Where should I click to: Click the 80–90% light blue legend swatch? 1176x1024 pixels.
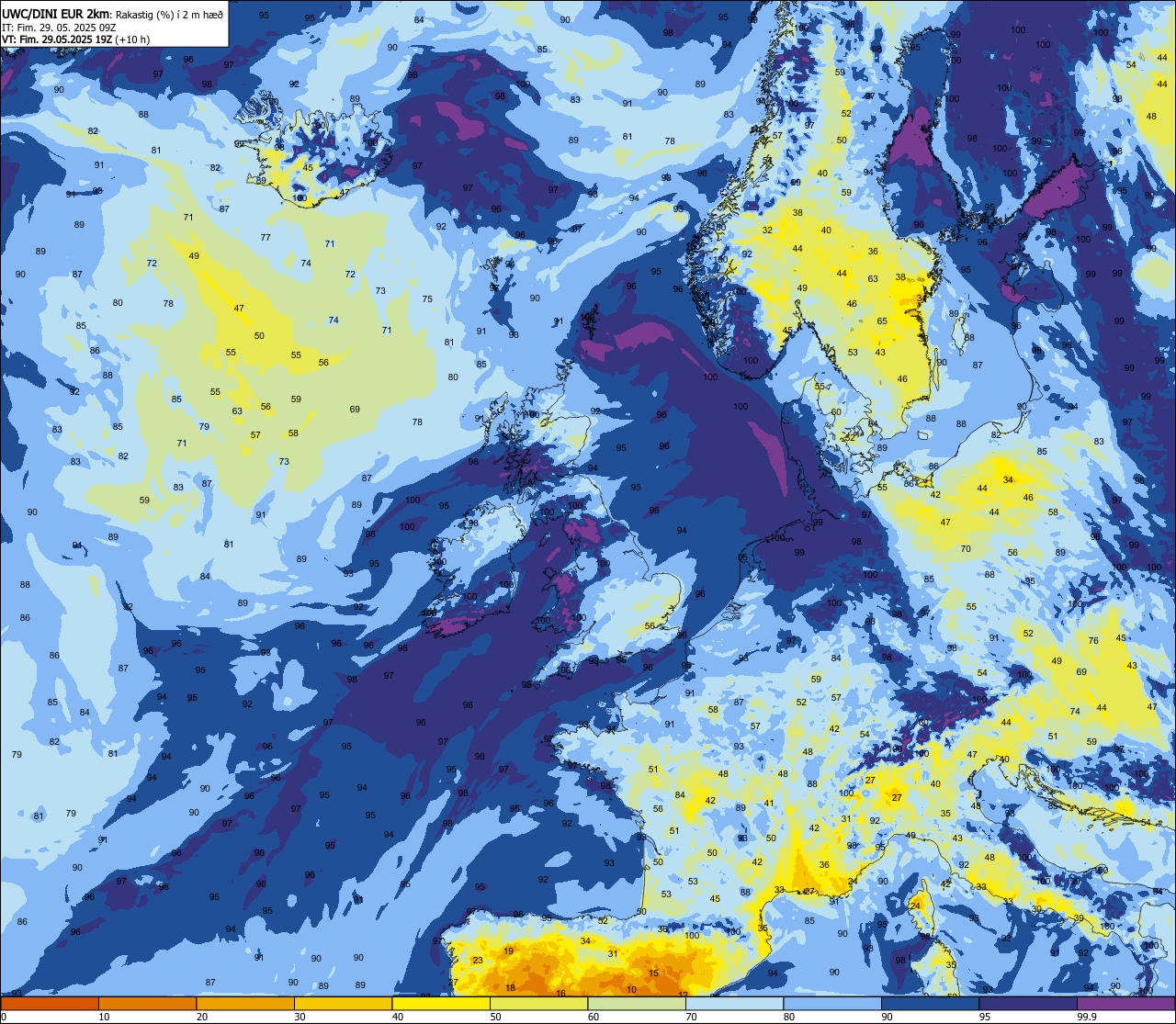coord(832,1004)
